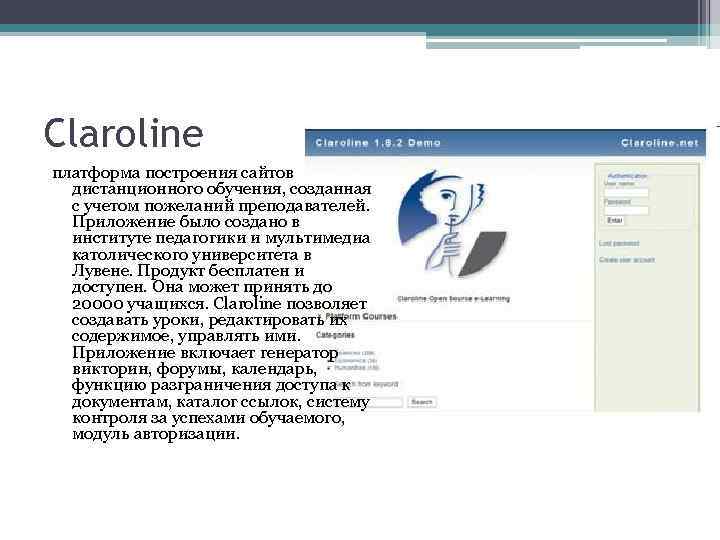Click text "модуль авторизации."
This screenshot has width=720, height=540.
point(156,434)
